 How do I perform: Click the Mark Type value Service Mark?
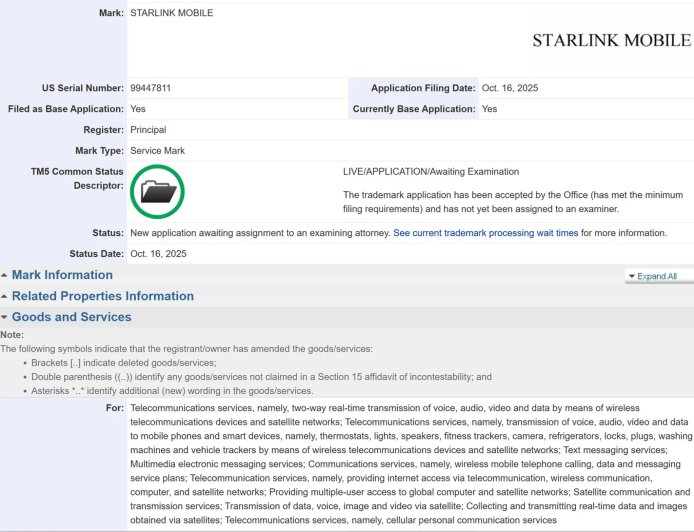click(x=157, y=151)
